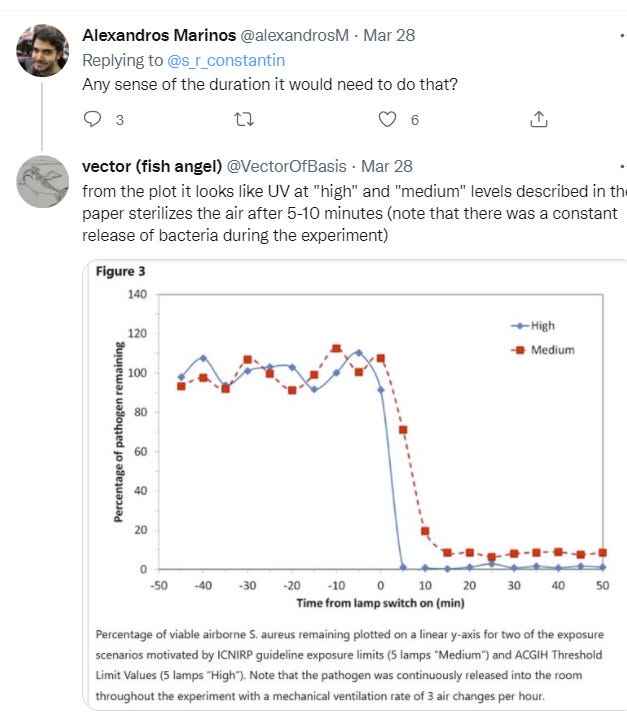Open vector (fish angel) avatar
627x722 pixels.
42,181
